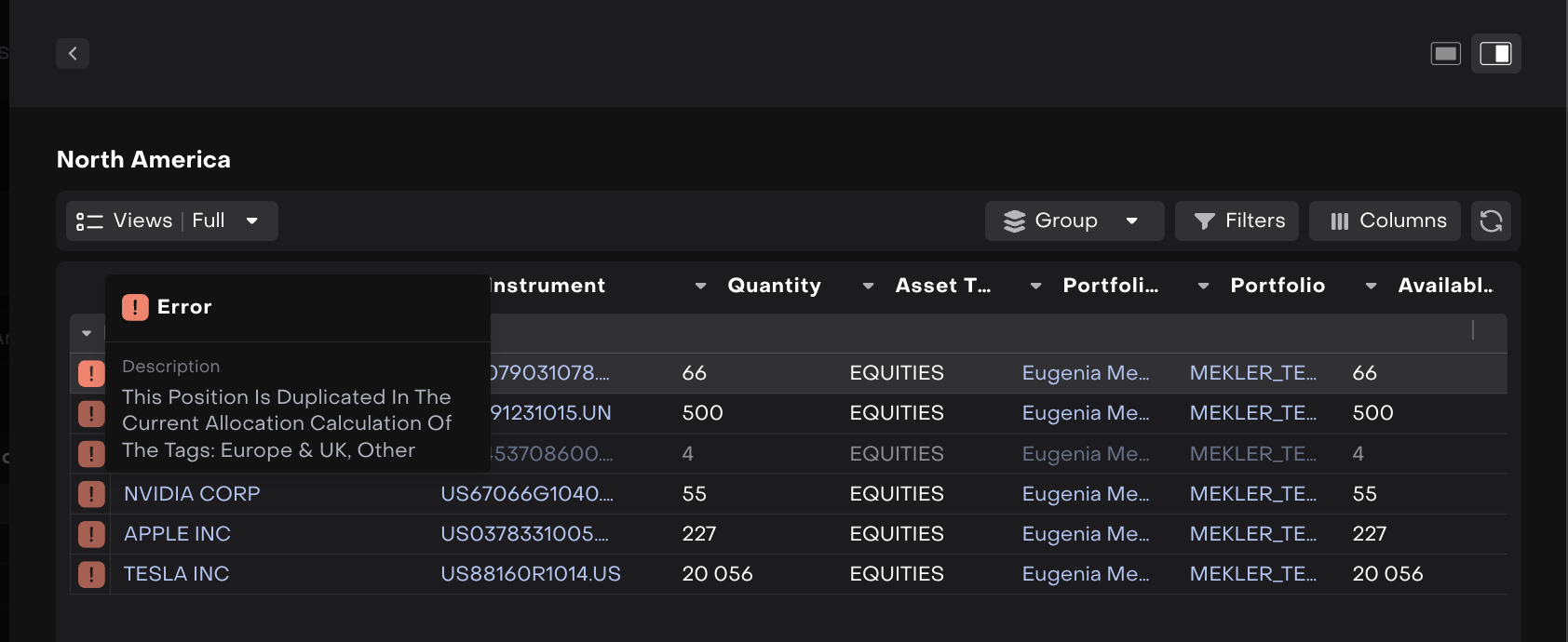
Task: Click the back arrow button
Action: coord(73,54)
